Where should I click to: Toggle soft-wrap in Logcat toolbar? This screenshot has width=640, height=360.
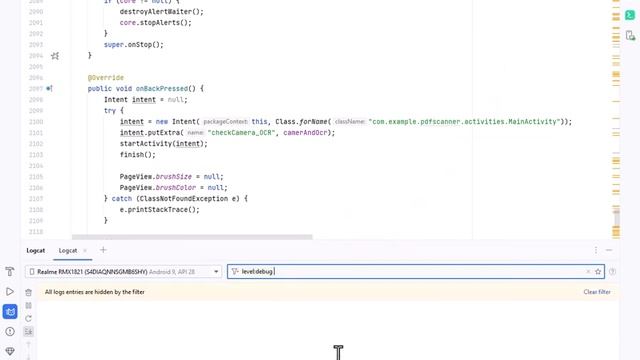28,331
